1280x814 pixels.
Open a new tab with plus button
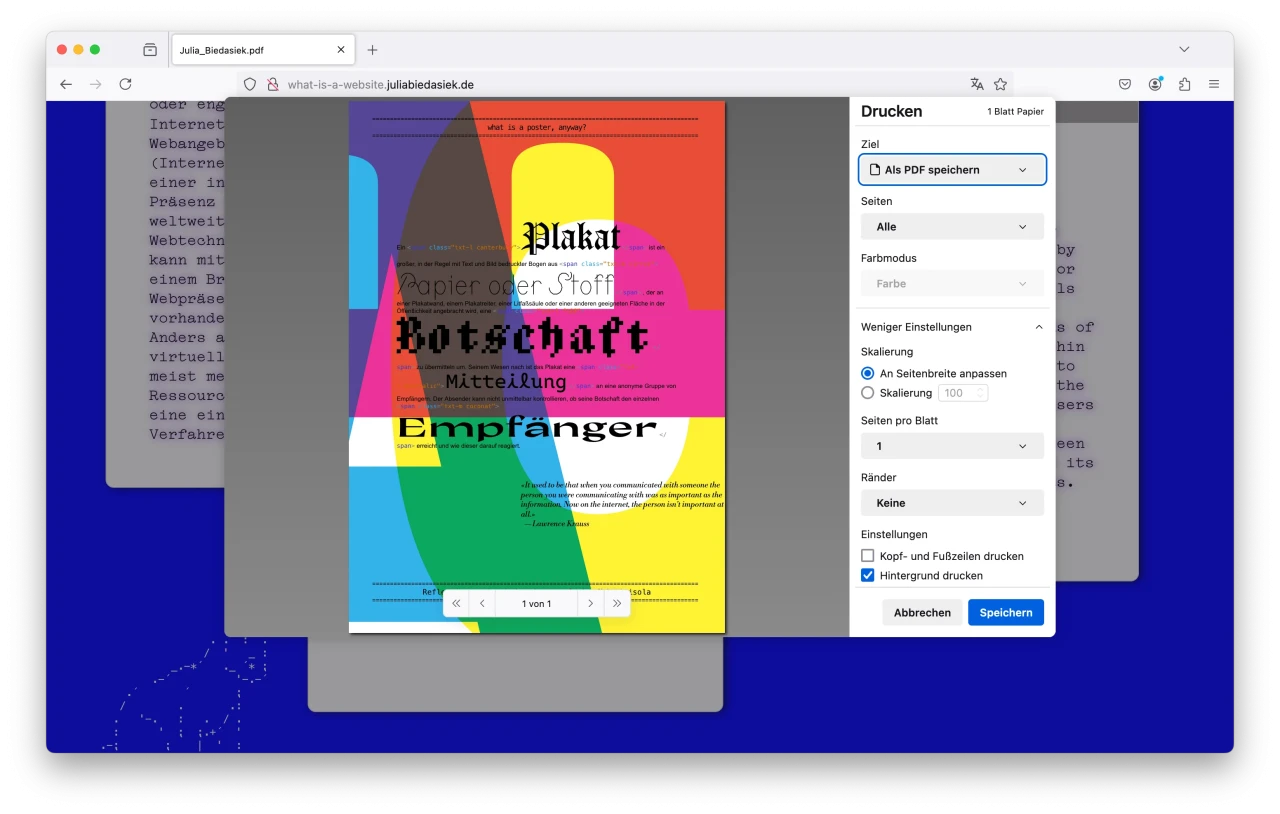point(372,50)
